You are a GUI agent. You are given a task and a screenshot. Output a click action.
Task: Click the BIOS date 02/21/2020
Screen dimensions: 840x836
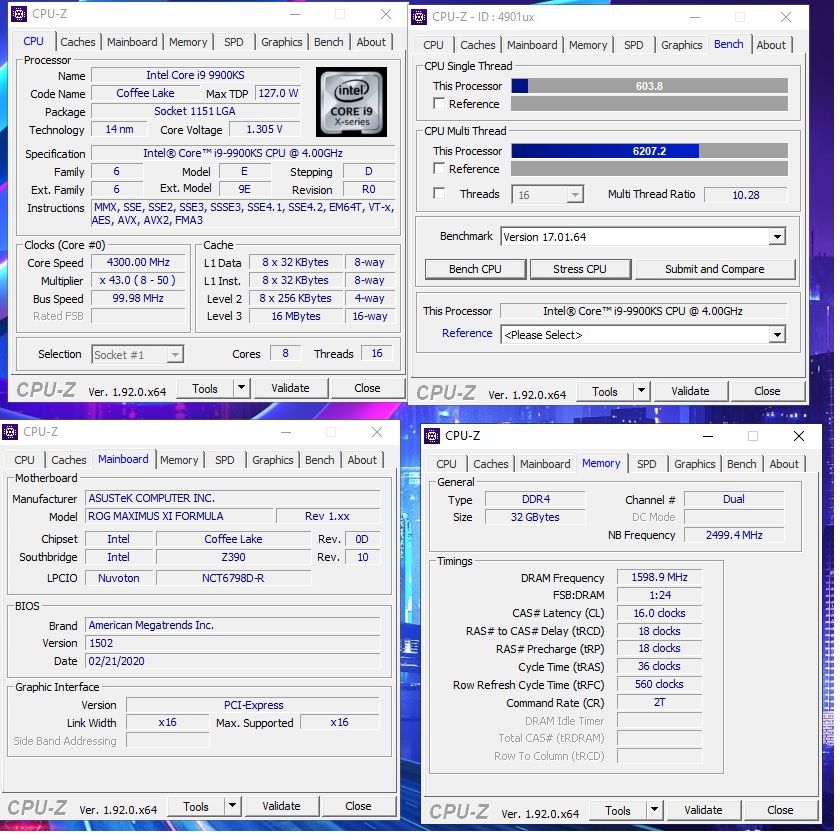(x=232, y=661)
